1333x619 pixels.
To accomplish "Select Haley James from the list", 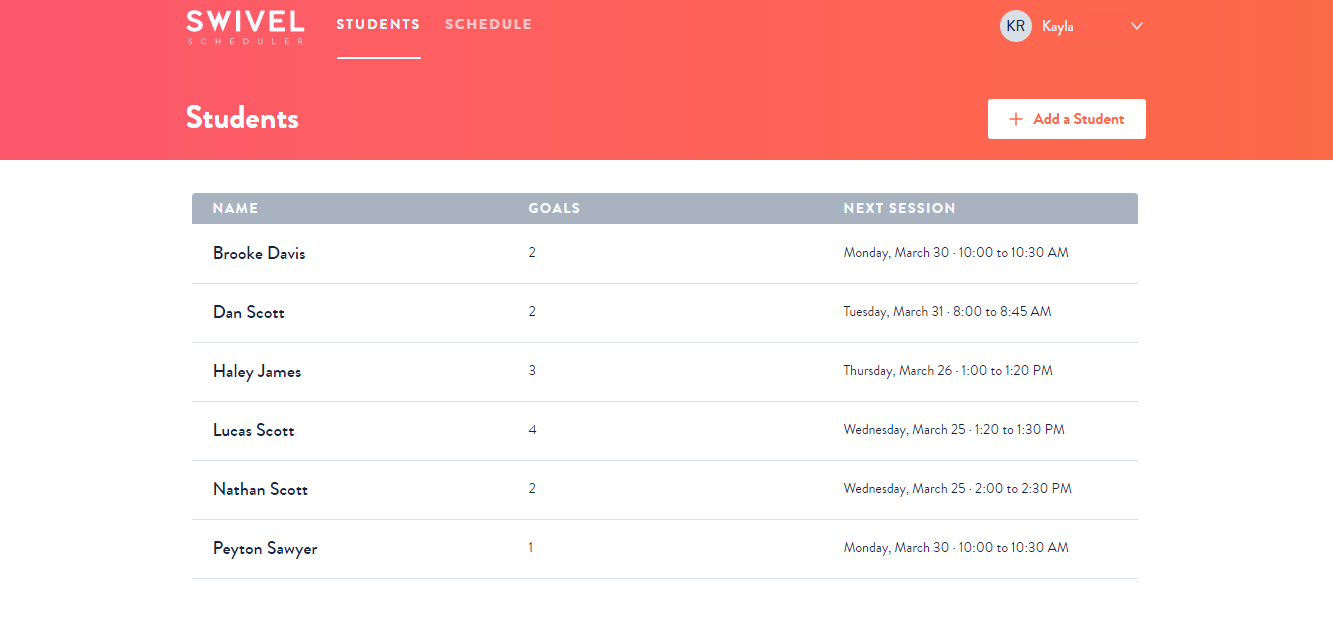I will pyautogui.click(x=257, y=371).
